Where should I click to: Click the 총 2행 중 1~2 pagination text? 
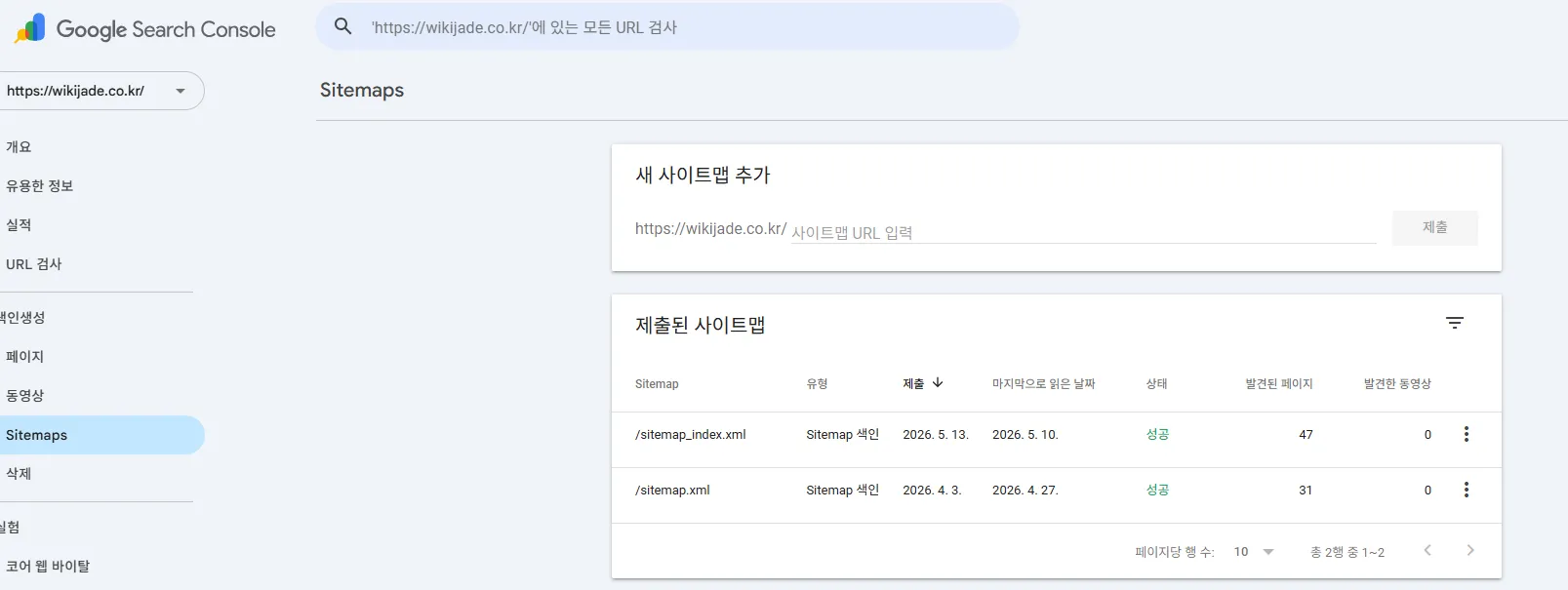pyautogui.click(x=1347, y=552)
